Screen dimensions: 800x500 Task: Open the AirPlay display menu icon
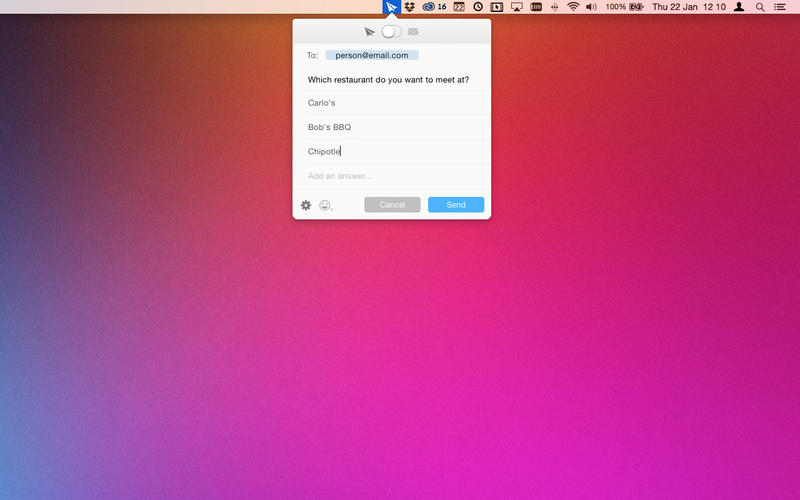coord(517,7)
